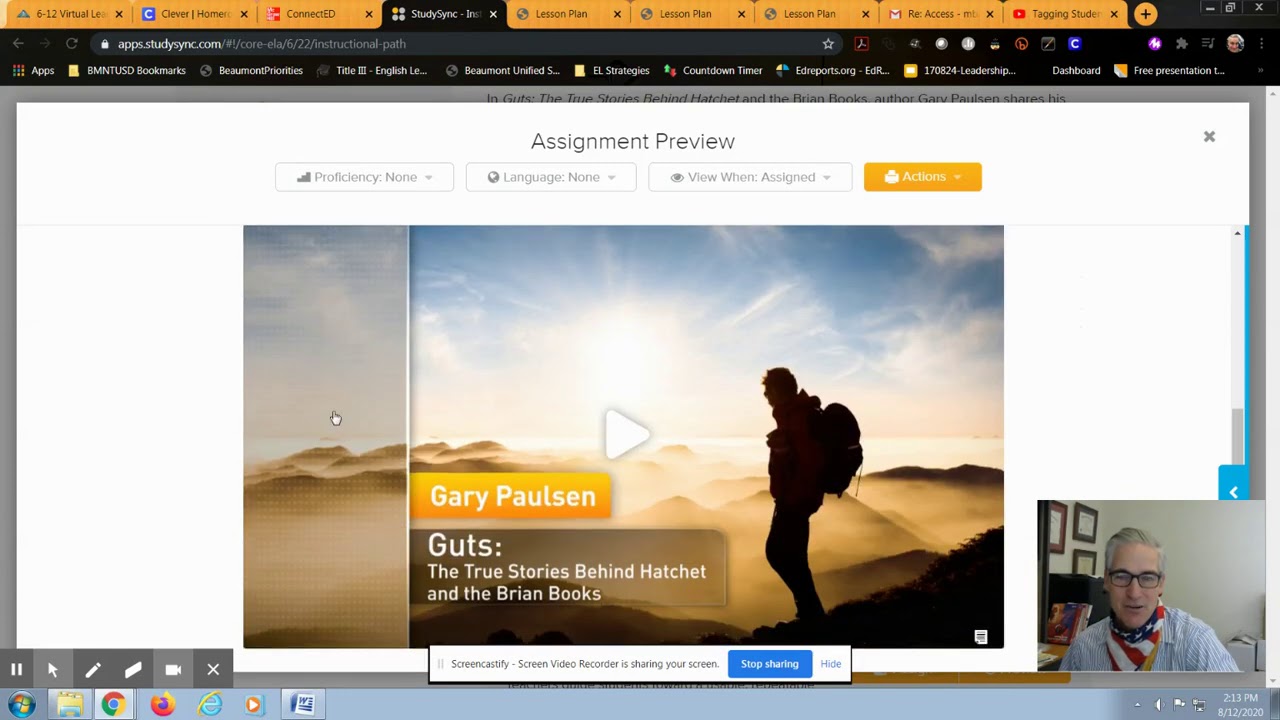Click the address bar URL

(x=261, y=44)
